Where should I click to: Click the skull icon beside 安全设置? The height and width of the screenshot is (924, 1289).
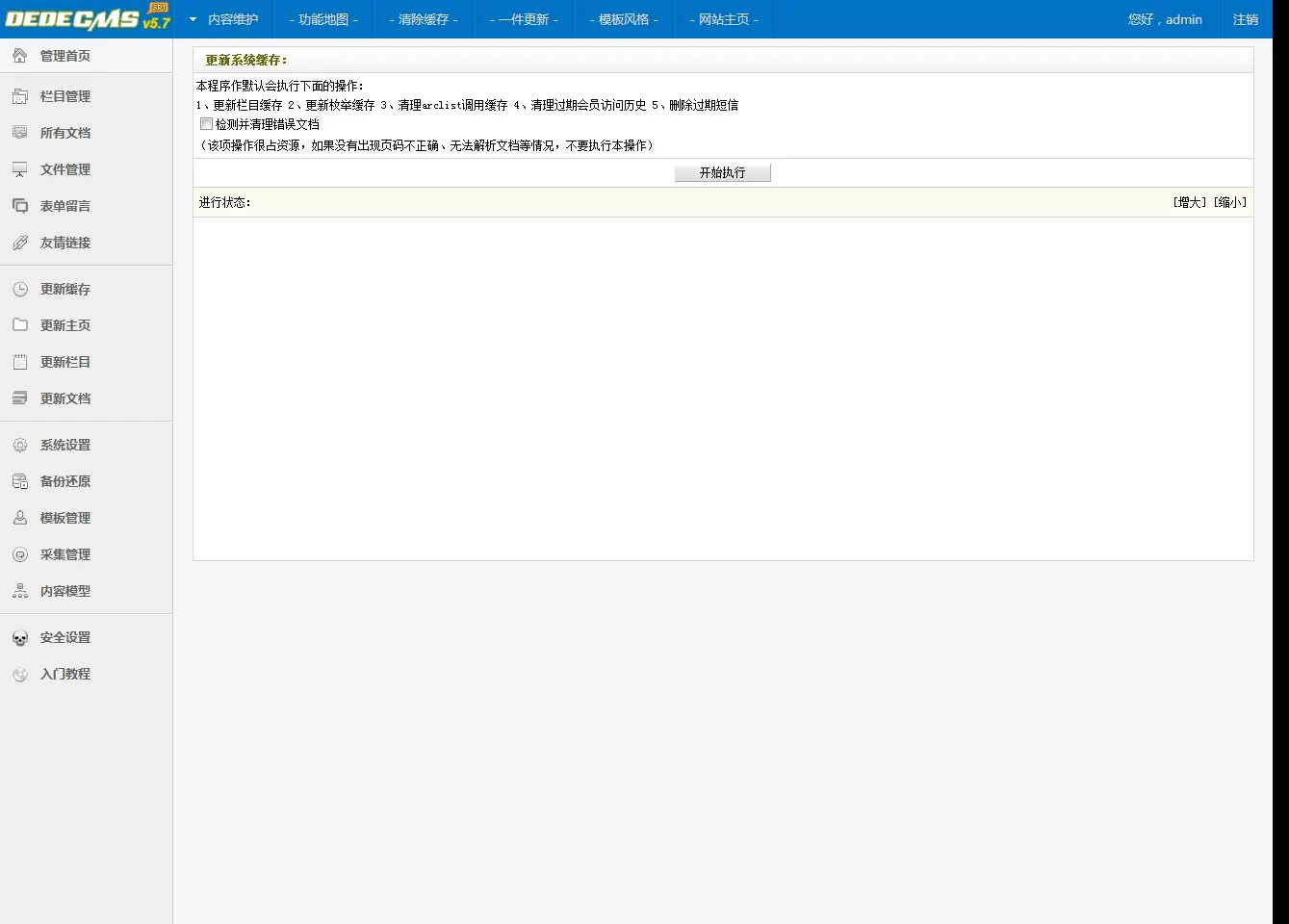pyautogui.click(x=20, y=637)
